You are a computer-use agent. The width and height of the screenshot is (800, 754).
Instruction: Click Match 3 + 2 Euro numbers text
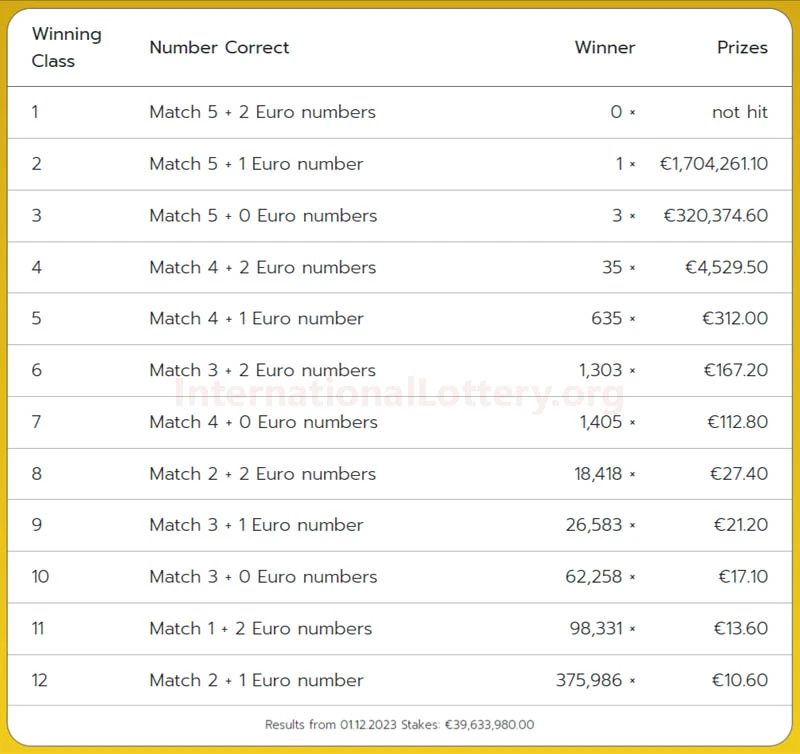(x=262, y=370)
